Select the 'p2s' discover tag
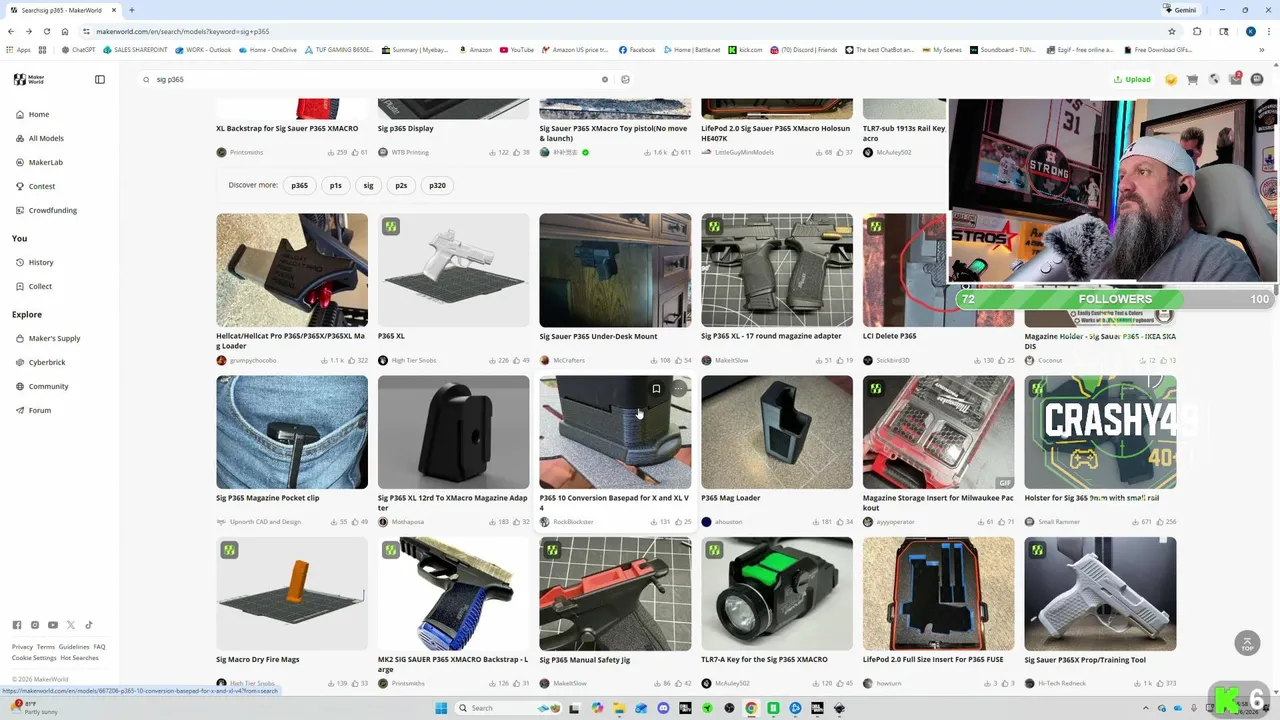This screenshot has width=1280, height=720. [401, 185]
